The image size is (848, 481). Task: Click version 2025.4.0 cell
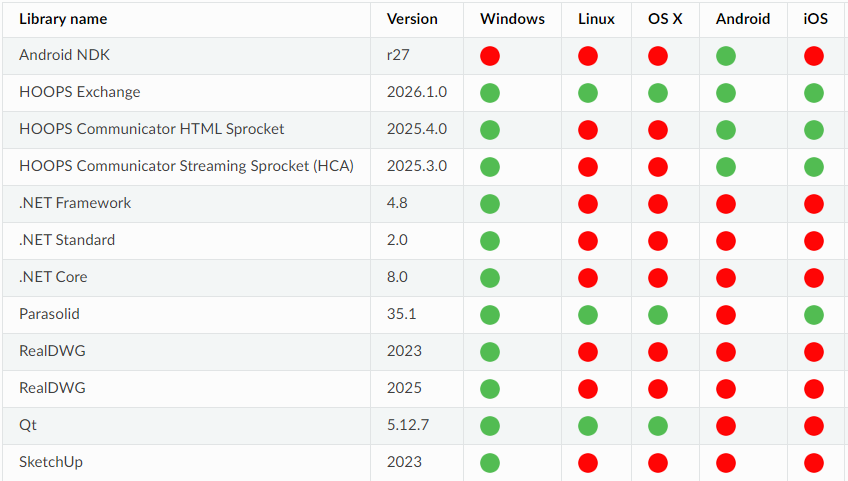[x=417, y=129]
